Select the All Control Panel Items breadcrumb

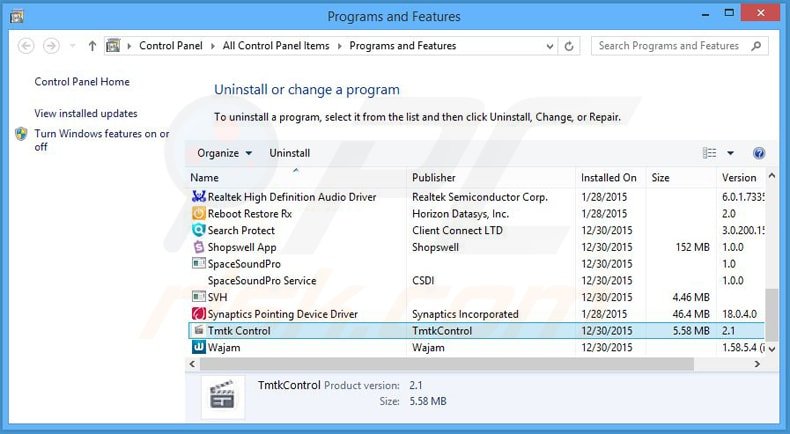(x=276, y=45)
